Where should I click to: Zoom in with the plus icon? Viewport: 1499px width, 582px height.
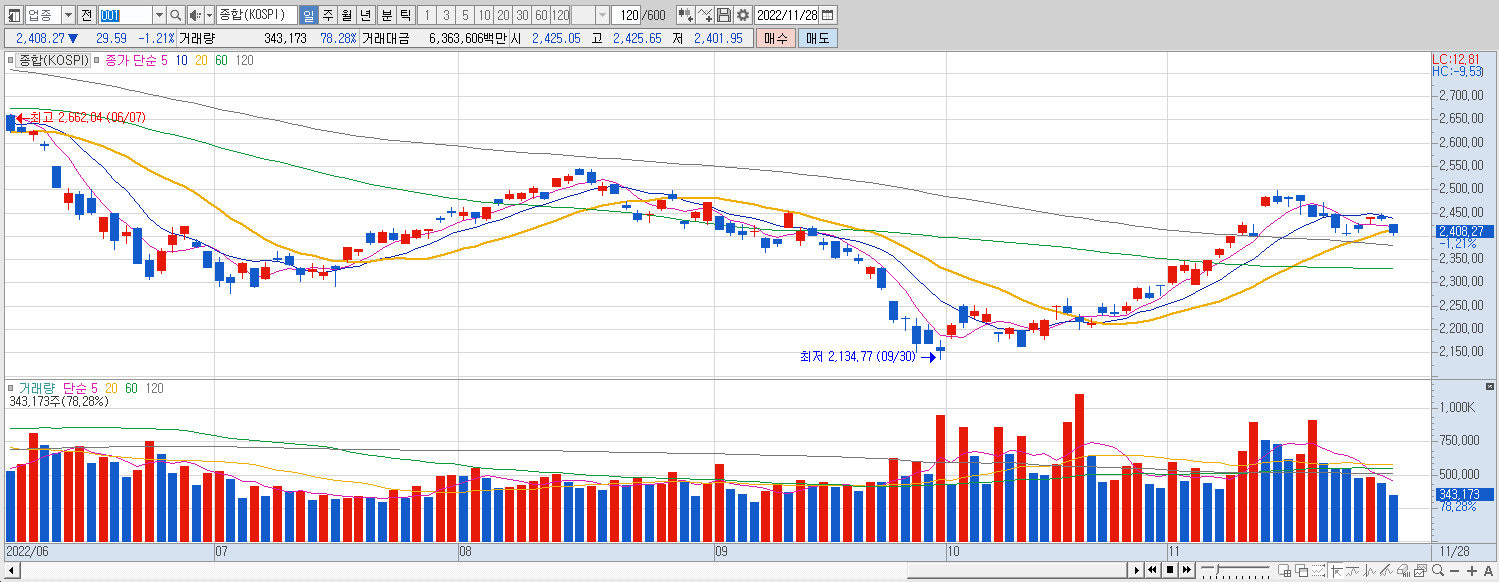[x=1472, y=571]
